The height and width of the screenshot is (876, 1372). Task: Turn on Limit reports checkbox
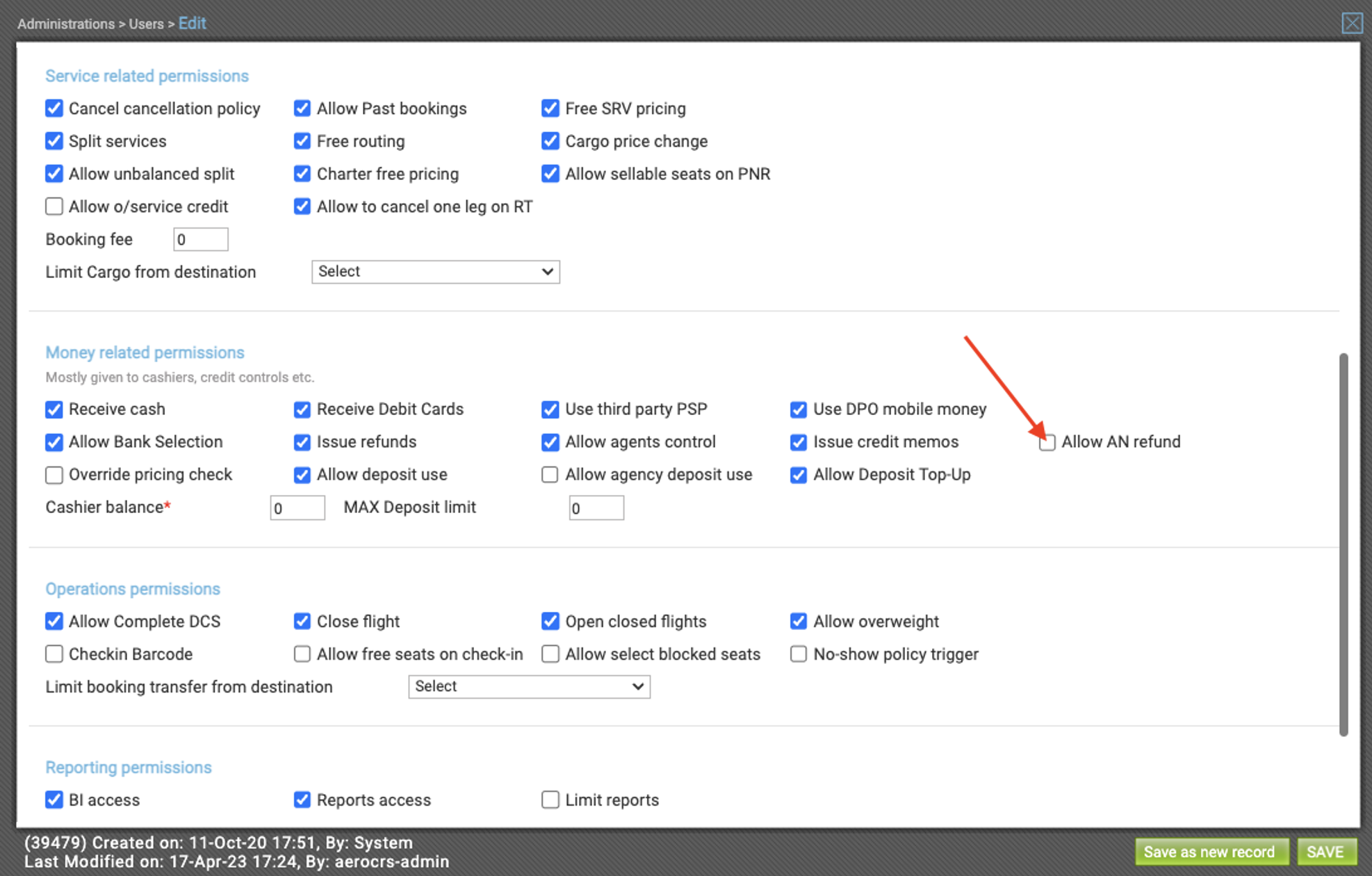tap(550, 800)
